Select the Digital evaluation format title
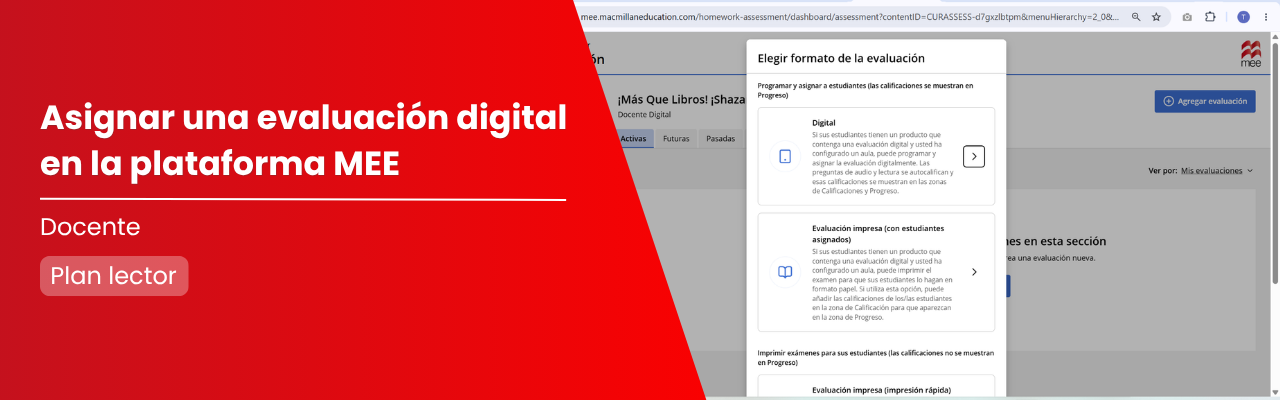Viewport: 1280px width, 400px height. point(824,123)
